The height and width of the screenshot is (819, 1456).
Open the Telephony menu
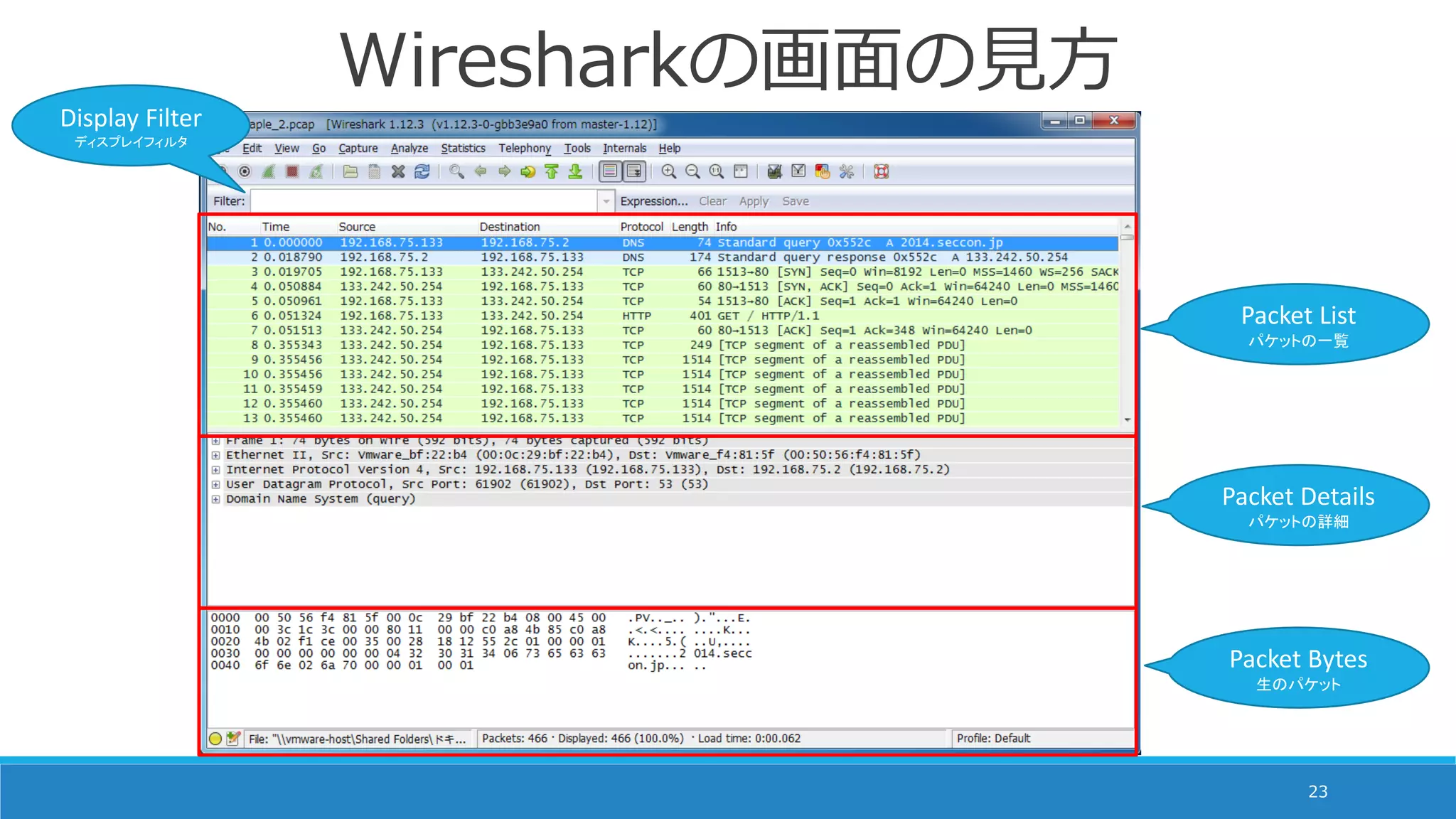click(525, 149)
